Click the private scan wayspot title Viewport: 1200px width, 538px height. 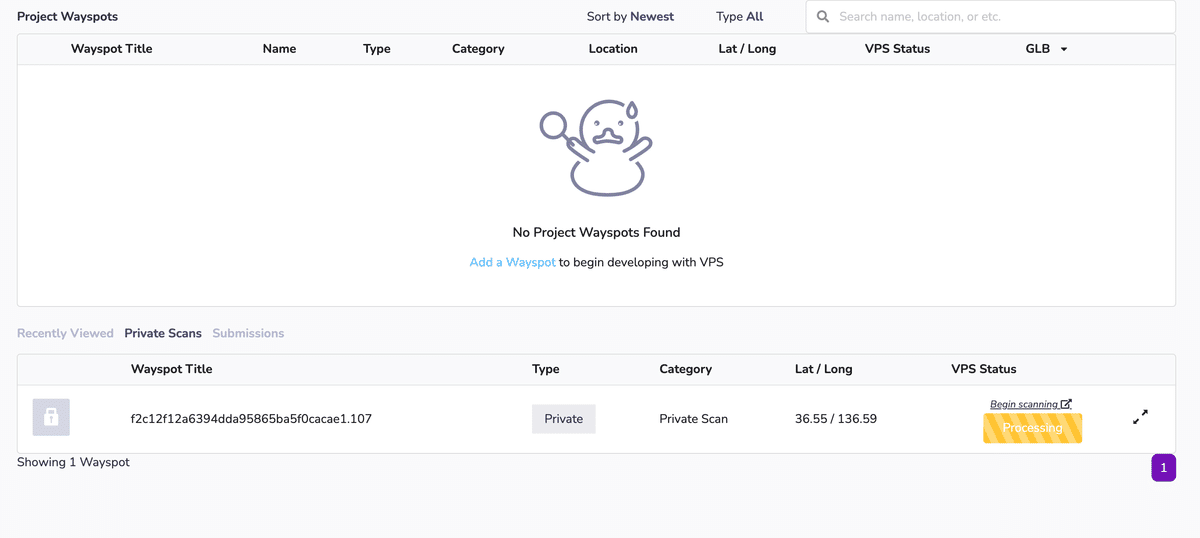click(251, 419)
